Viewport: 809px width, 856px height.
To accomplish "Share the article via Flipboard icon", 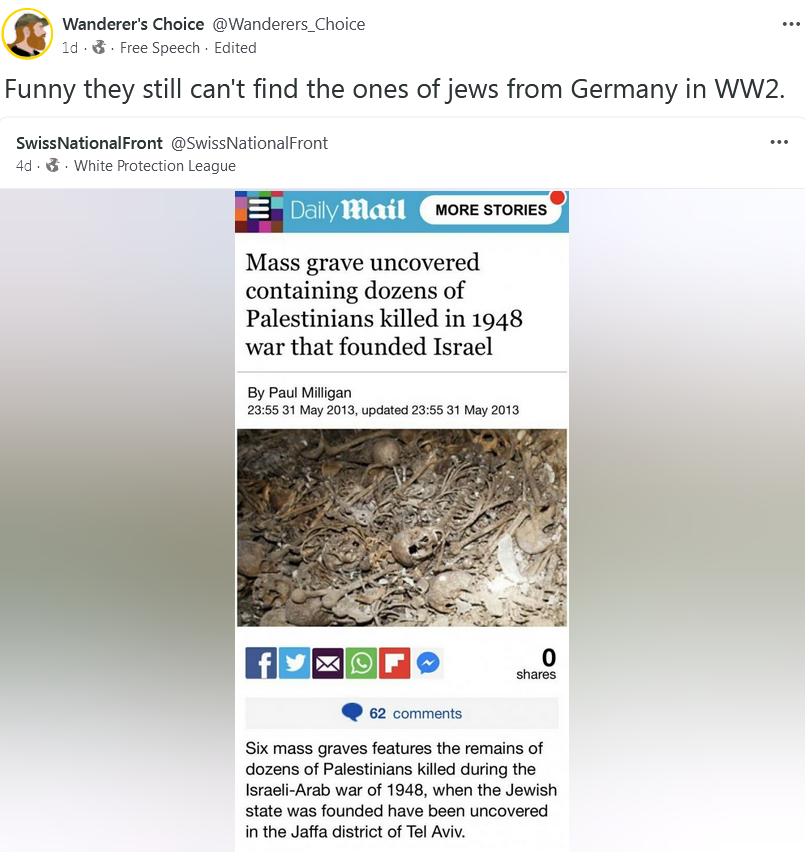I will (394, 663).
